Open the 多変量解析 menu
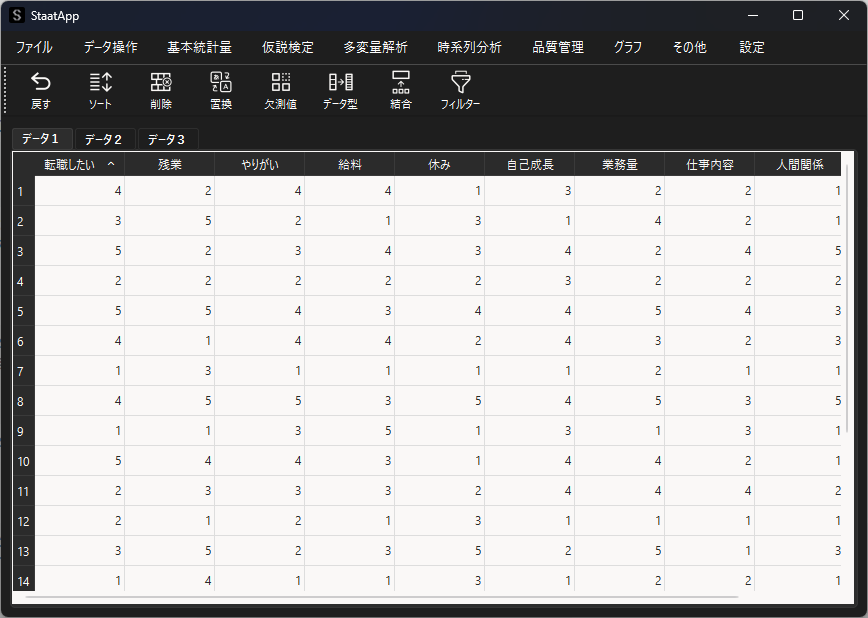Screen dimensions: 868x618 pyautogui.click(x=375, y=47)
